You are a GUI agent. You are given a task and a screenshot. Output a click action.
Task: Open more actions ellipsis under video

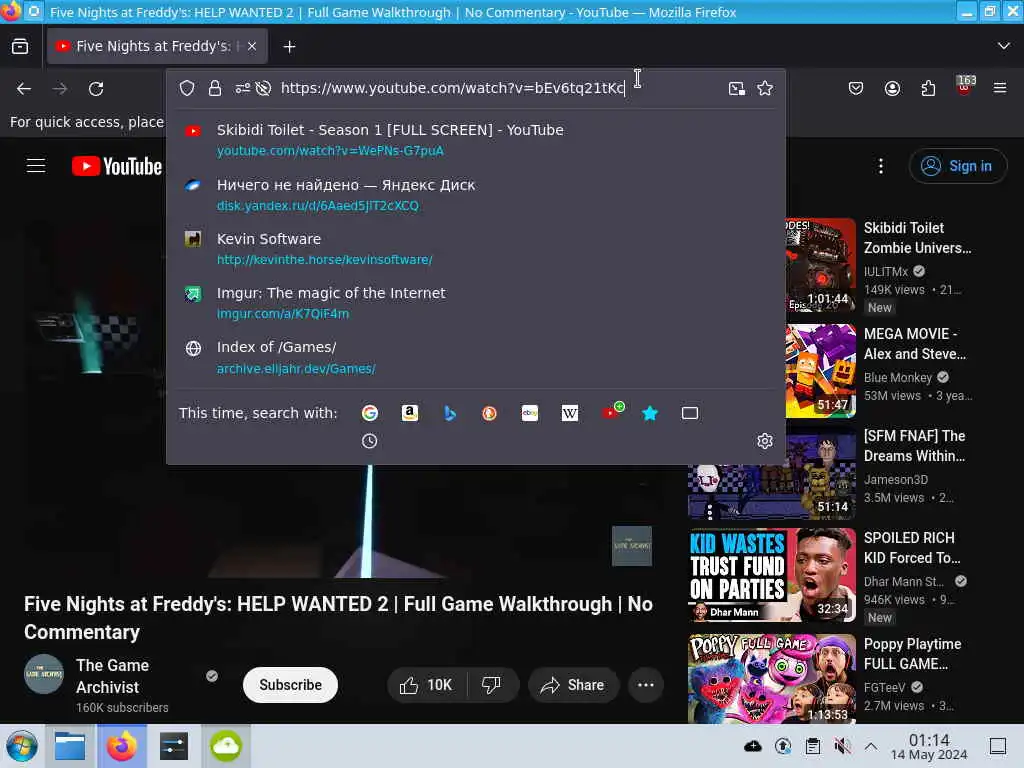point(646,685)
